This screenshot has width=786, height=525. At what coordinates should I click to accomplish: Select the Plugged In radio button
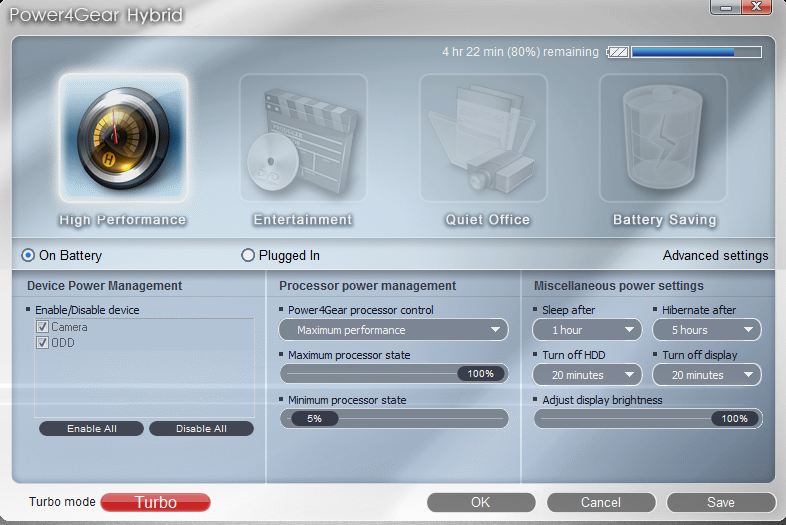pos(248,255)
